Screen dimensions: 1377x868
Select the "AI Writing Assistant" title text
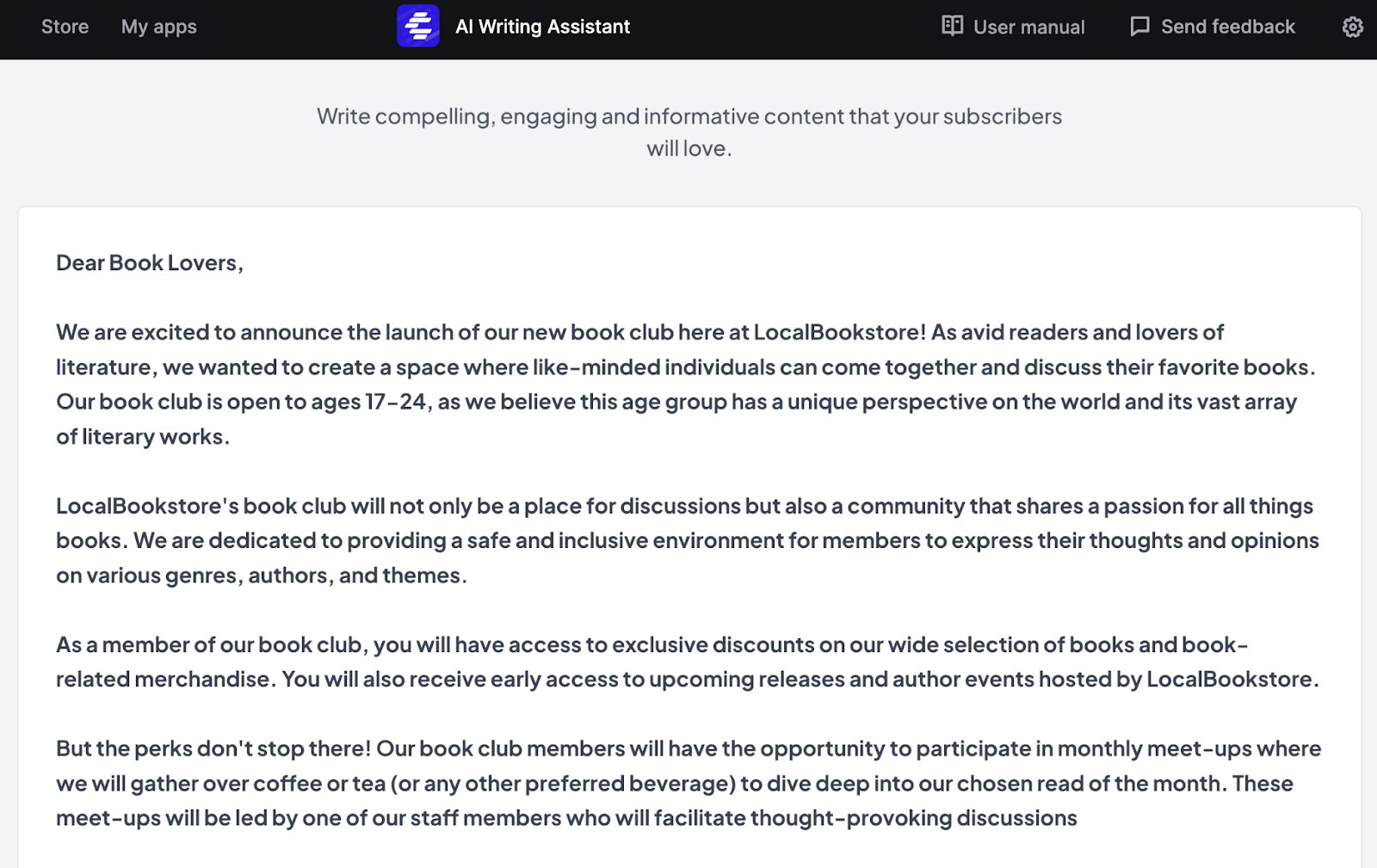pyautogui.click(x=544, y=27)
